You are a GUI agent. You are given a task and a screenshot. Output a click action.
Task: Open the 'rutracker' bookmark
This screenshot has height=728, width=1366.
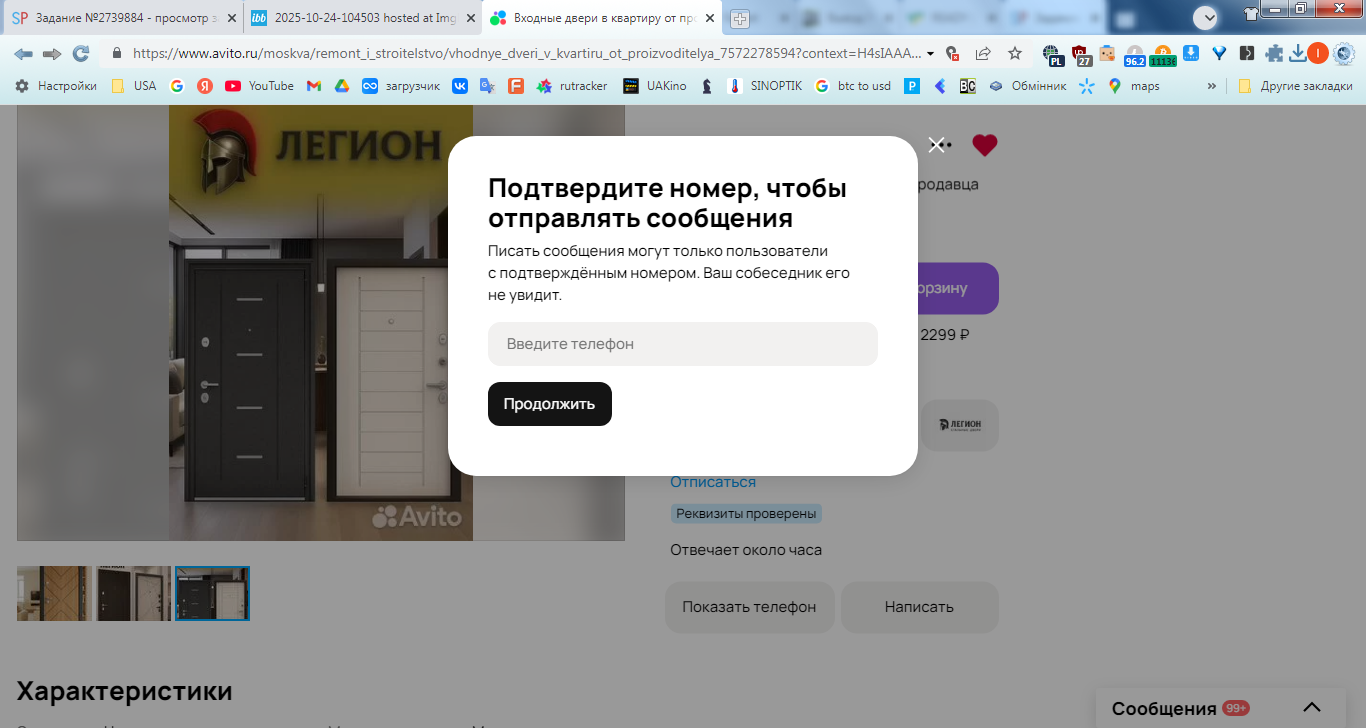[x=572, y=86]
